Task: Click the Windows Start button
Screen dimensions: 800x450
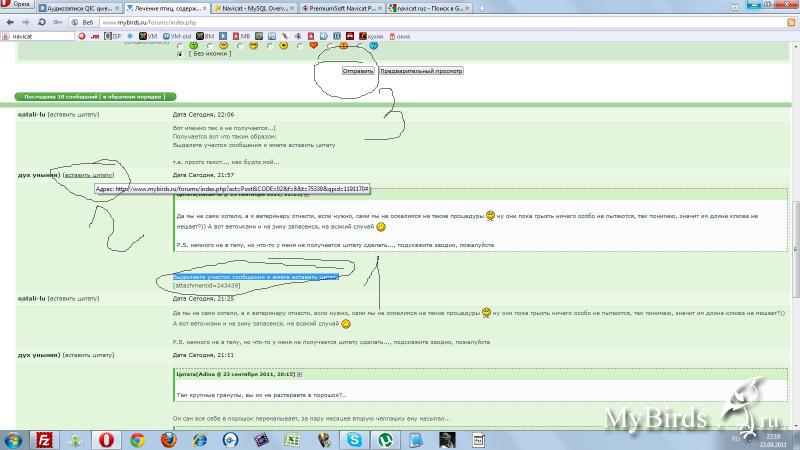Action: [14, 438]
